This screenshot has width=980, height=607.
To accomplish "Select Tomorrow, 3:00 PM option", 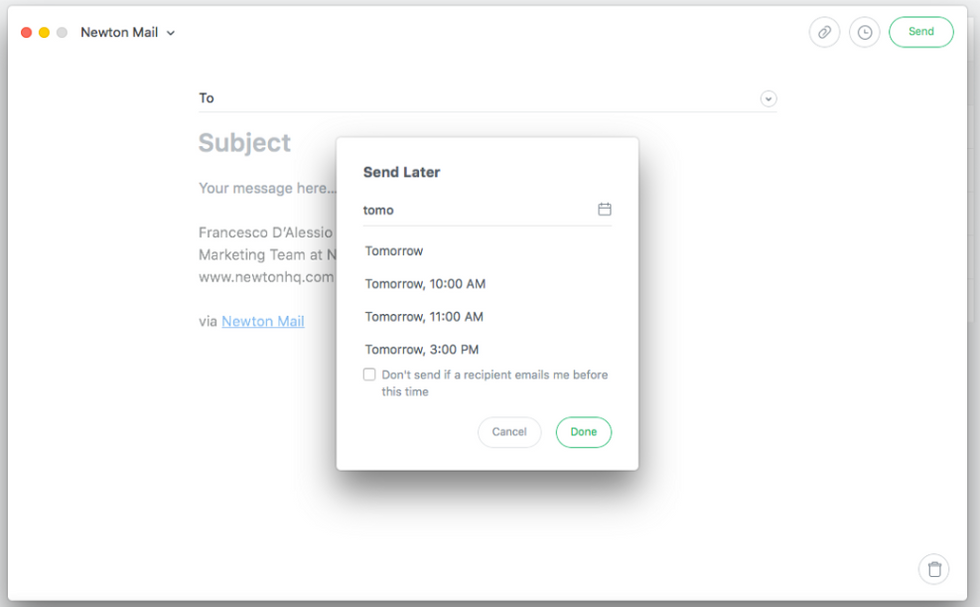I will pyautogui.click(x=422, y=349).
